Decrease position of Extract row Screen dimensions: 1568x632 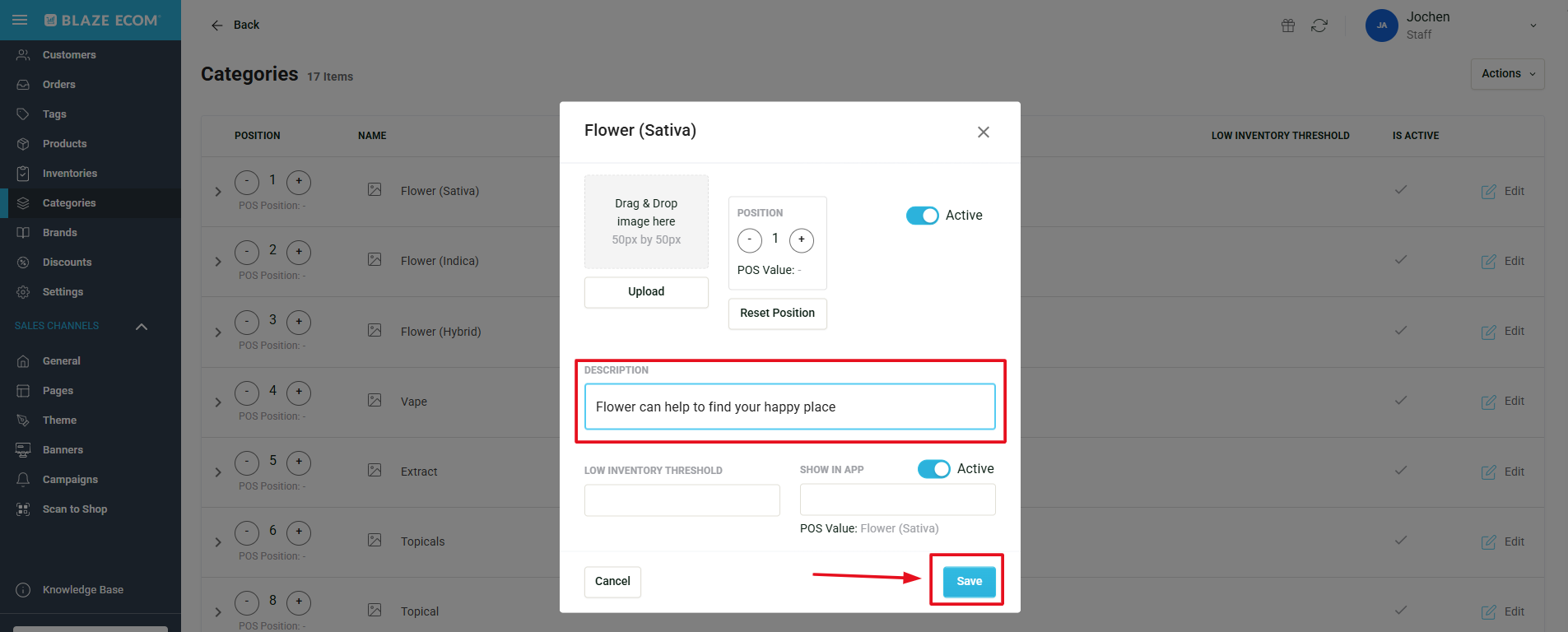click(247, 462)
